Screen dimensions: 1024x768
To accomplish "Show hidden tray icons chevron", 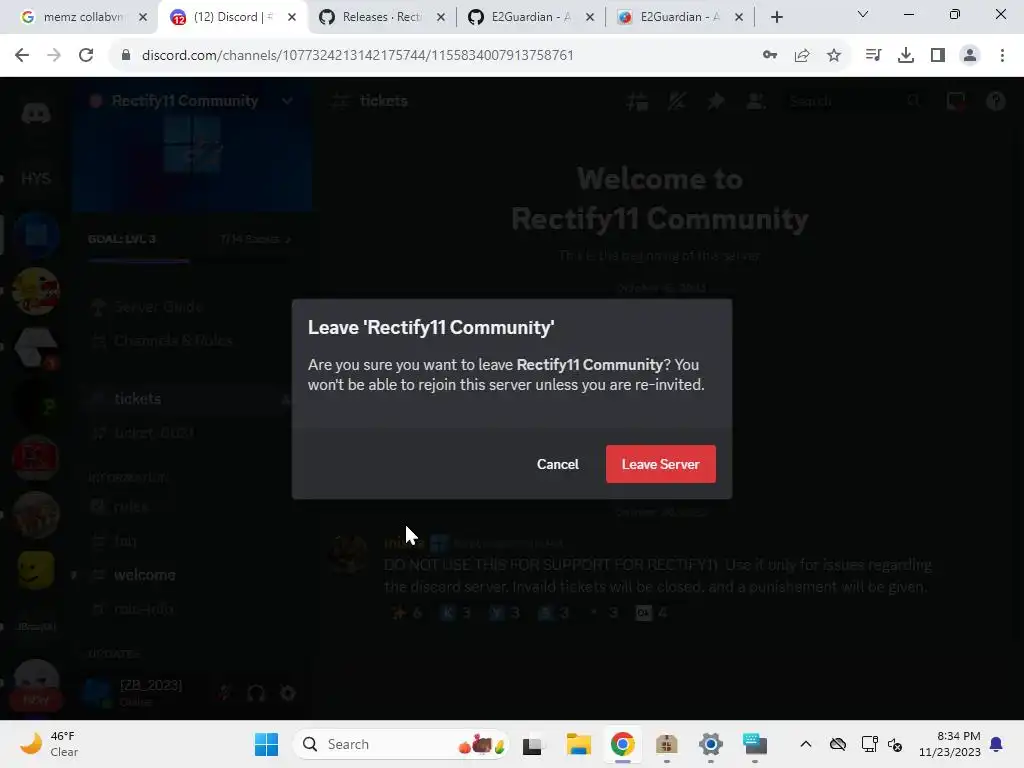I will [x=806, y=744].
